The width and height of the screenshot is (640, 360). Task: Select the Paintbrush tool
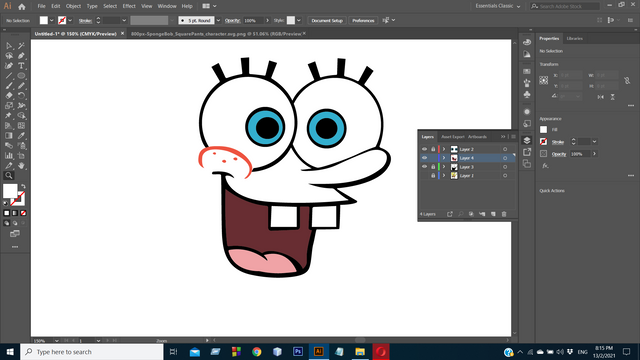coord(9,86)
